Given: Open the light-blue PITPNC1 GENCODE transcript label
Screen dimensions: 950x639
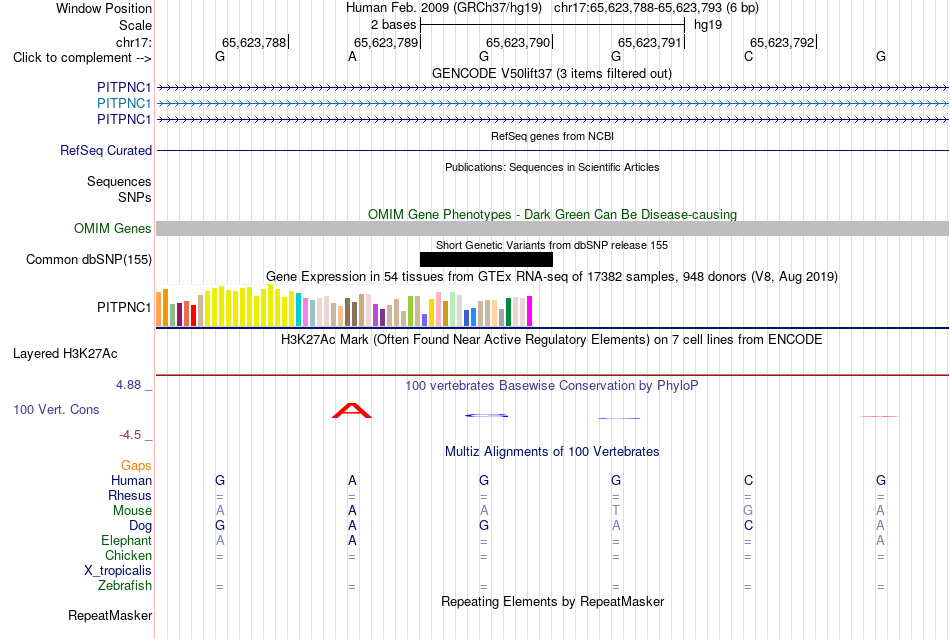Looking at the screenshot, I should pos(124,104).
